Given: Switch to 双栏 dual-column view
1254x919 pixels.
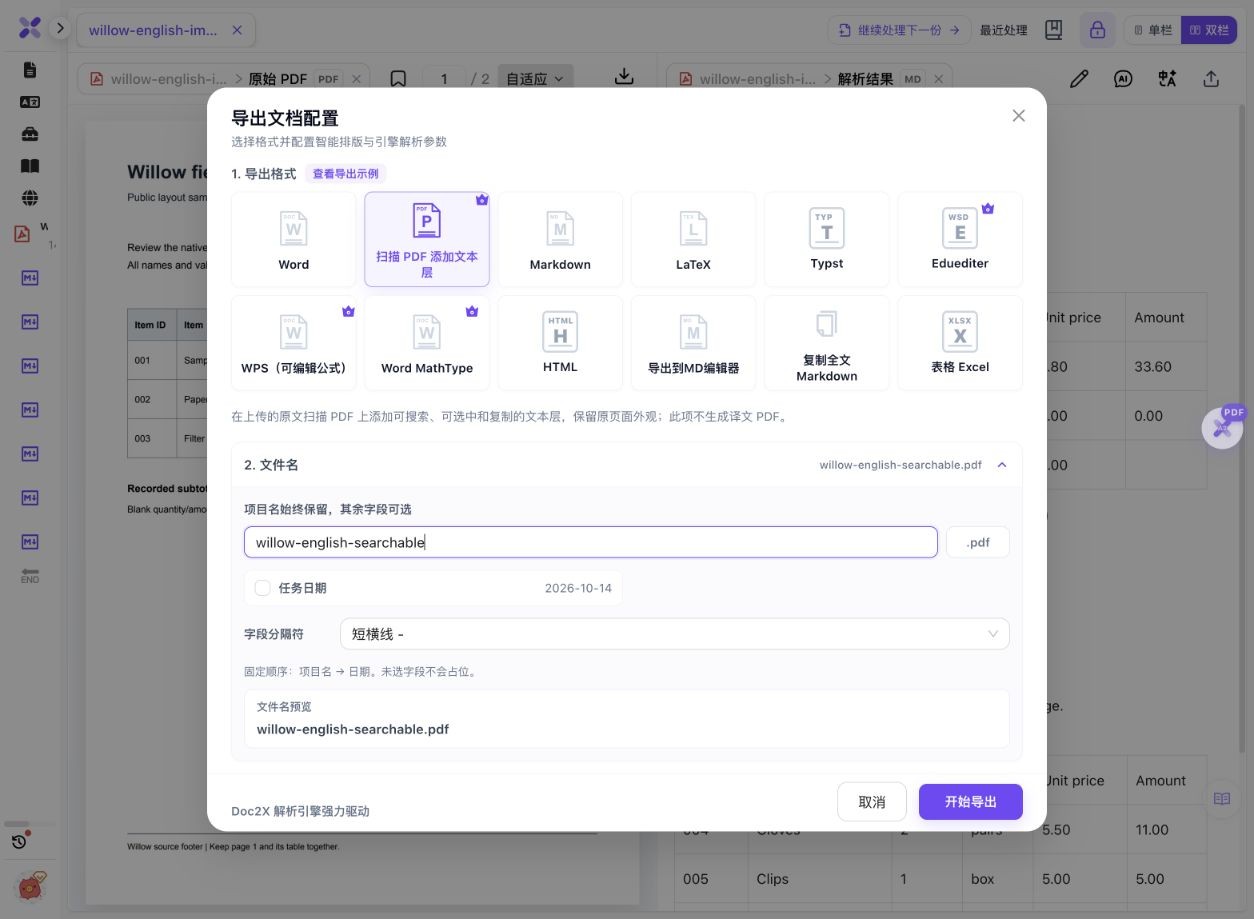Looking at the screenshot, I should click(1209, 30).
